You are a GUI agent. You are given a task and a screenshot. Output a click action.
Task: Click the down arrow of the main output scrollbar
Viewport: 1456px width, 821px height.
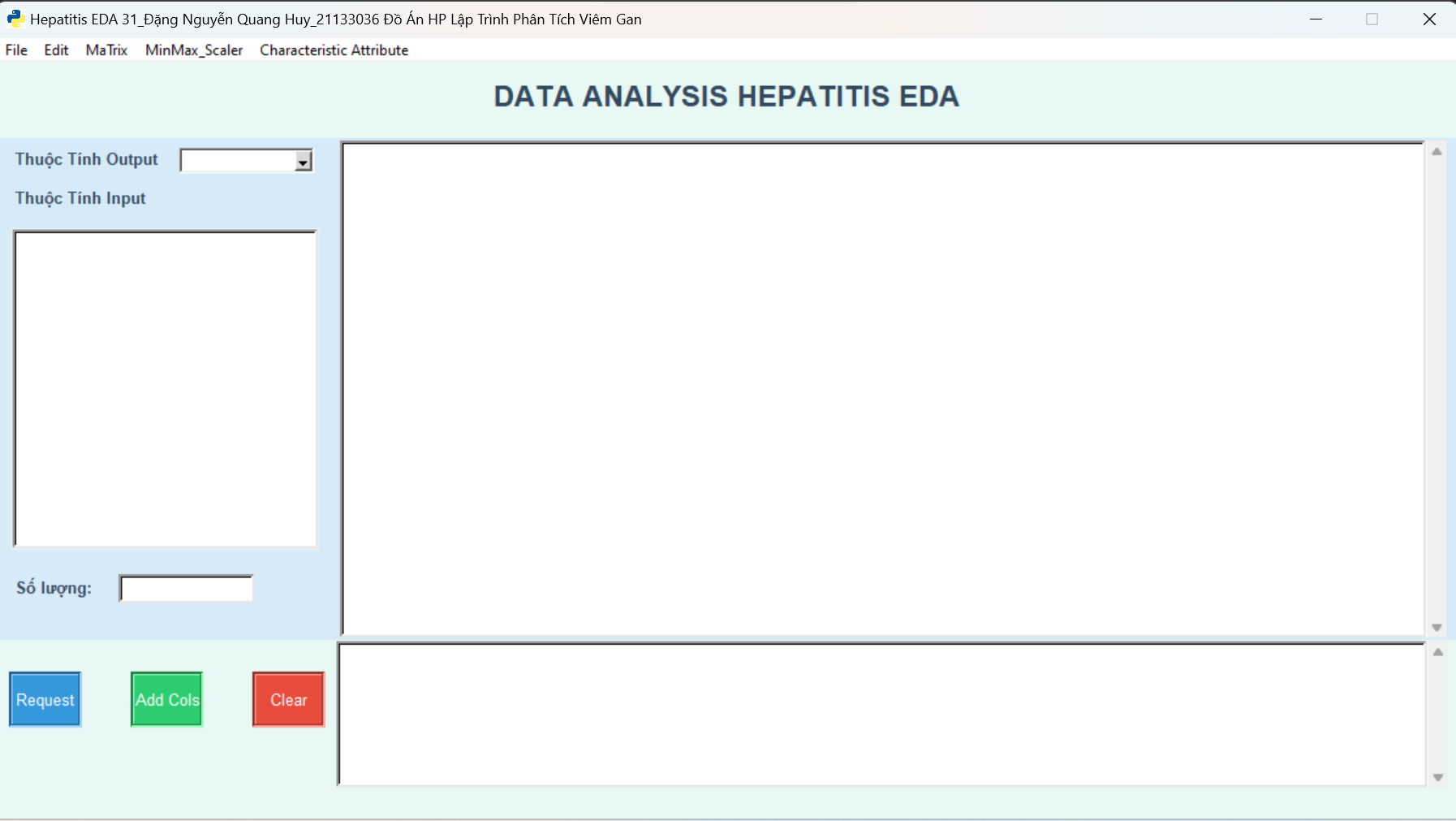click(x=1438, y=627)
